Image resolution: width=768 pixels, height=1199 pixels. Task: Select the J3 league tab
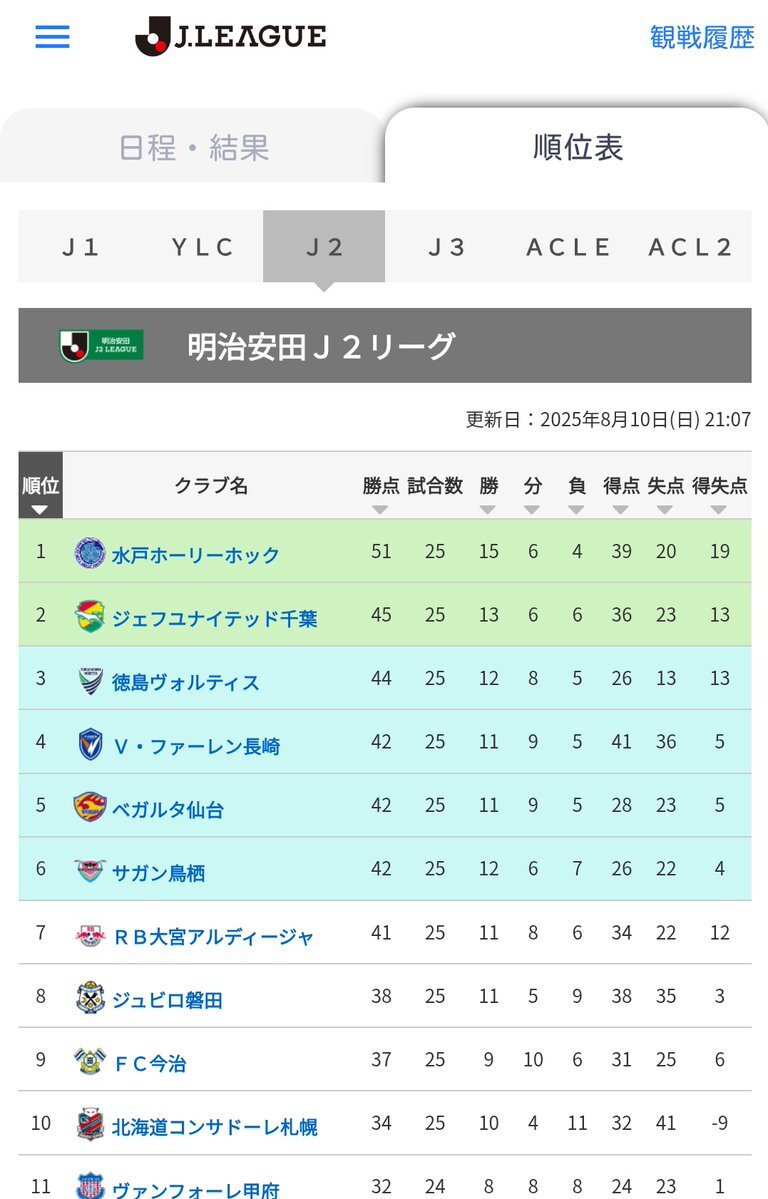coord(446,247)
